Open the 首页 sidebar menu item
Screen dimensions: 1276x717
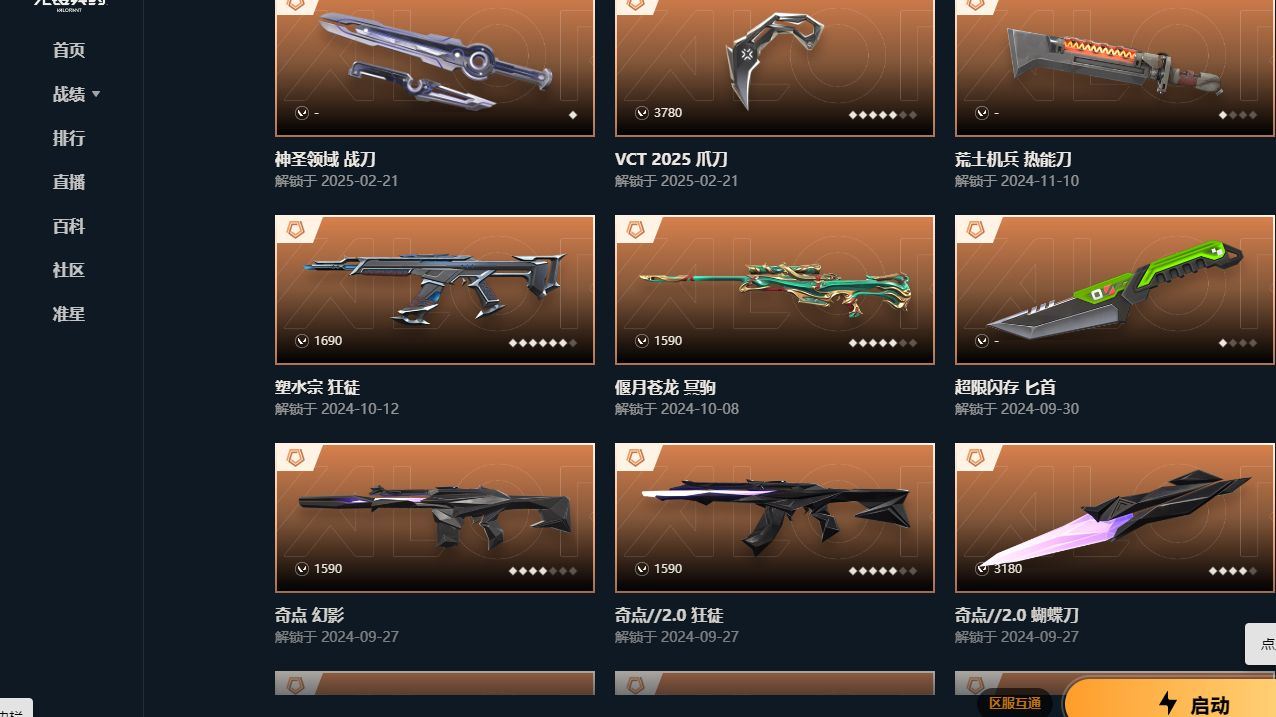point(69,50)
